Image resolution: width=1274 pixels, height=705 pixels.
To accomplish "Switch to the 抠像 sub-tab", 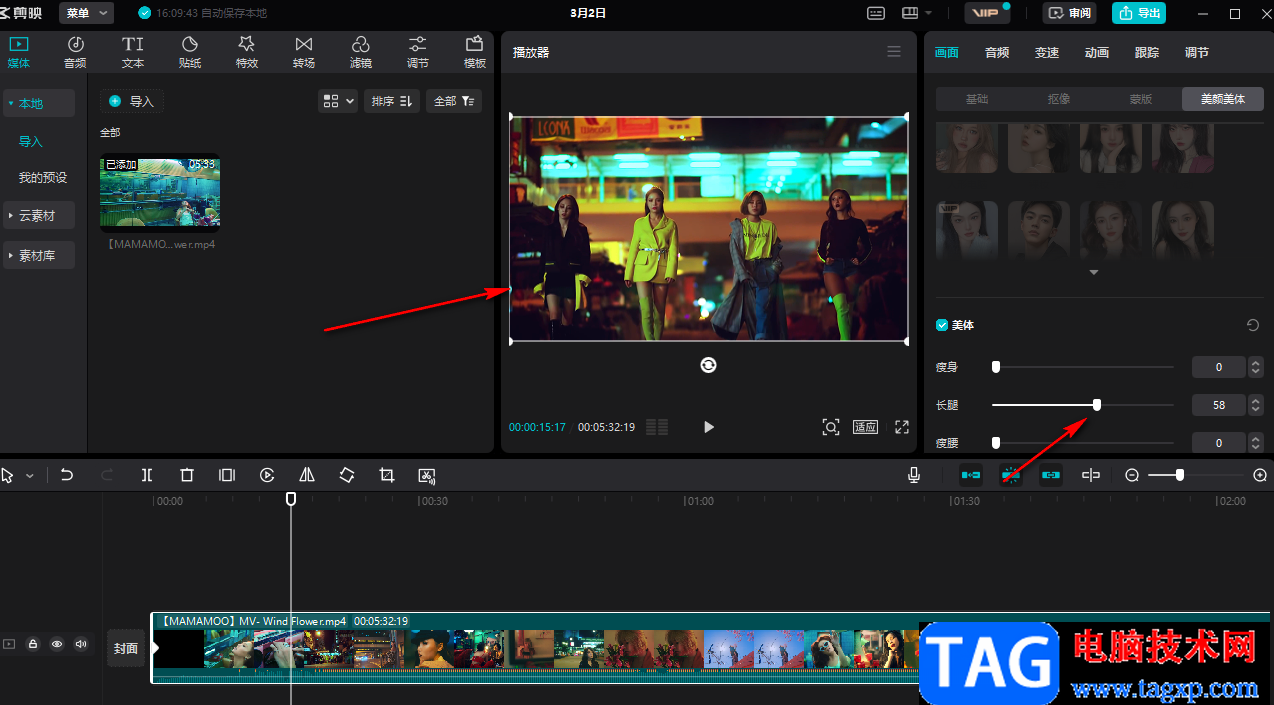I will tap(1059, 99).
